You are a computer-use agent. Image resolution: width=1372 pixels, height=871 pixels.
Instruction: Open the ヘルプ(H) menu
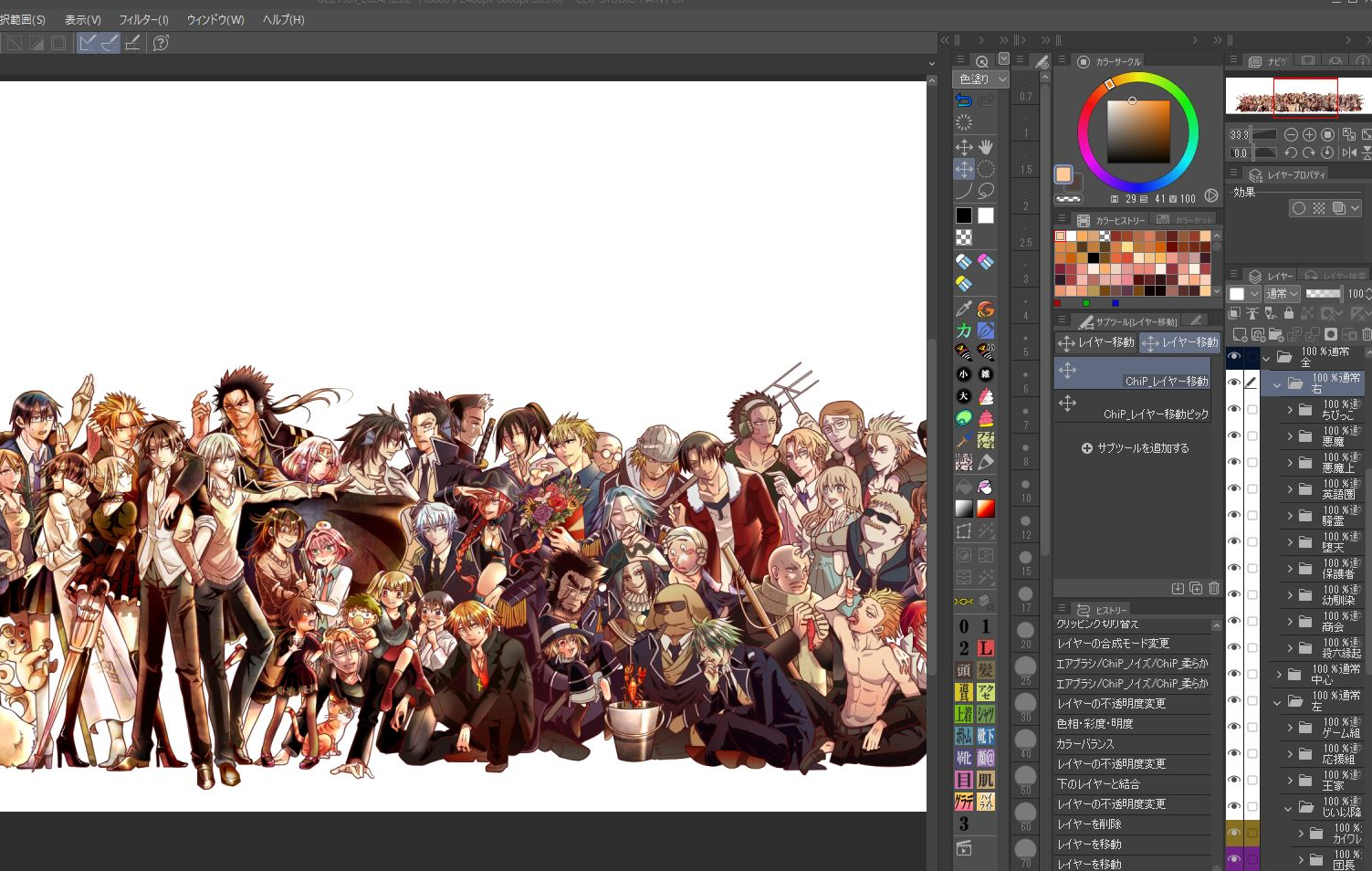pyautogui.click(x=283, y=19)
